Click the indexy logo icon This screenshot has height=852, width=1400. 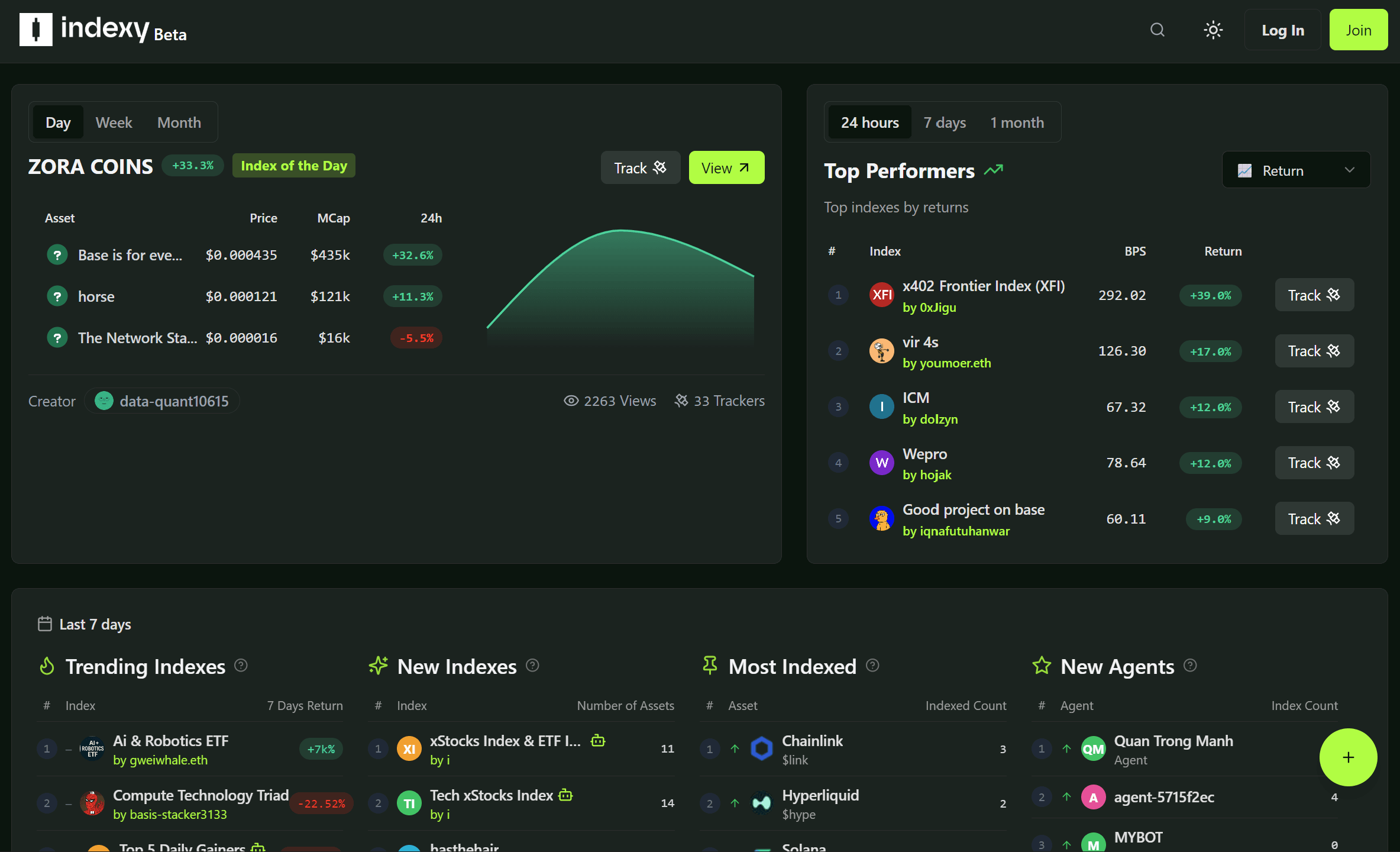(36, 30)
